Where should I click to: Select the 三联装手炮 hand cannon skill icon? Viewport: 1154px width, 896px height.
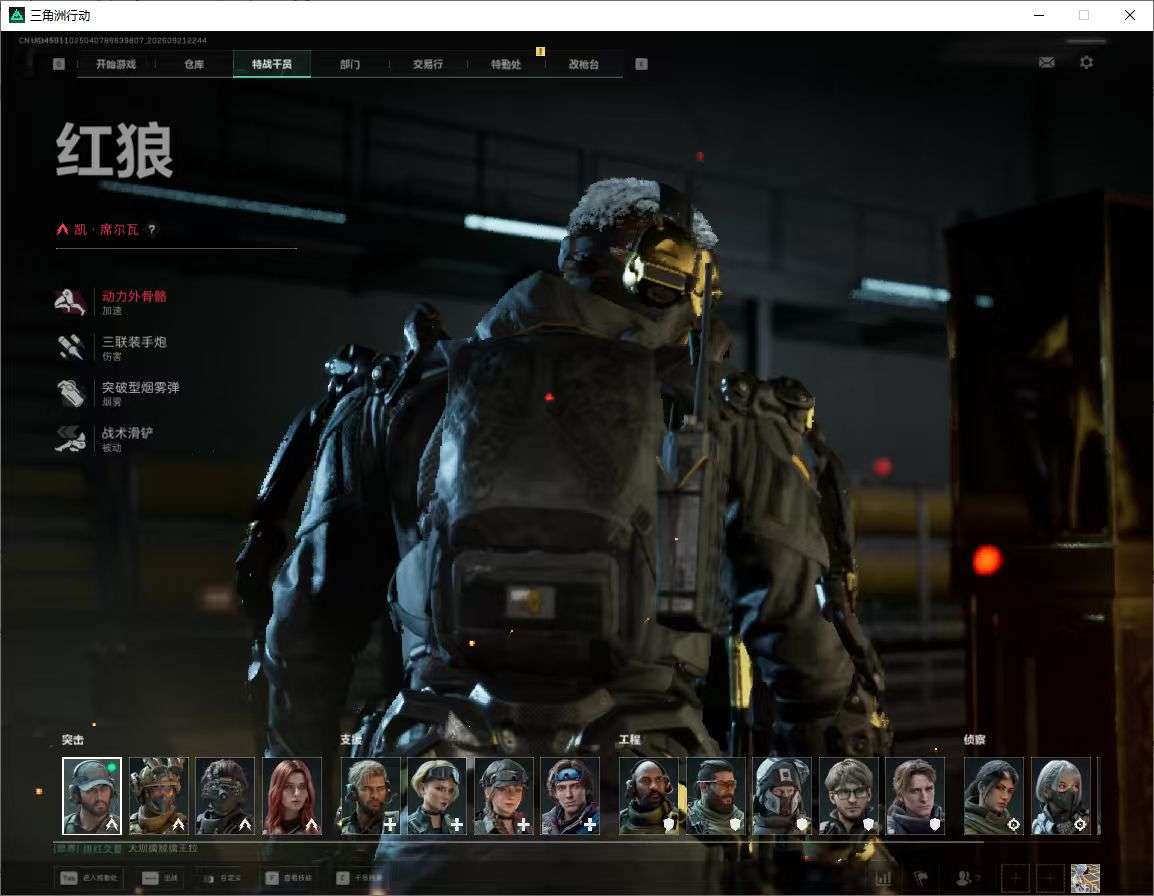(x=71, y=348)
